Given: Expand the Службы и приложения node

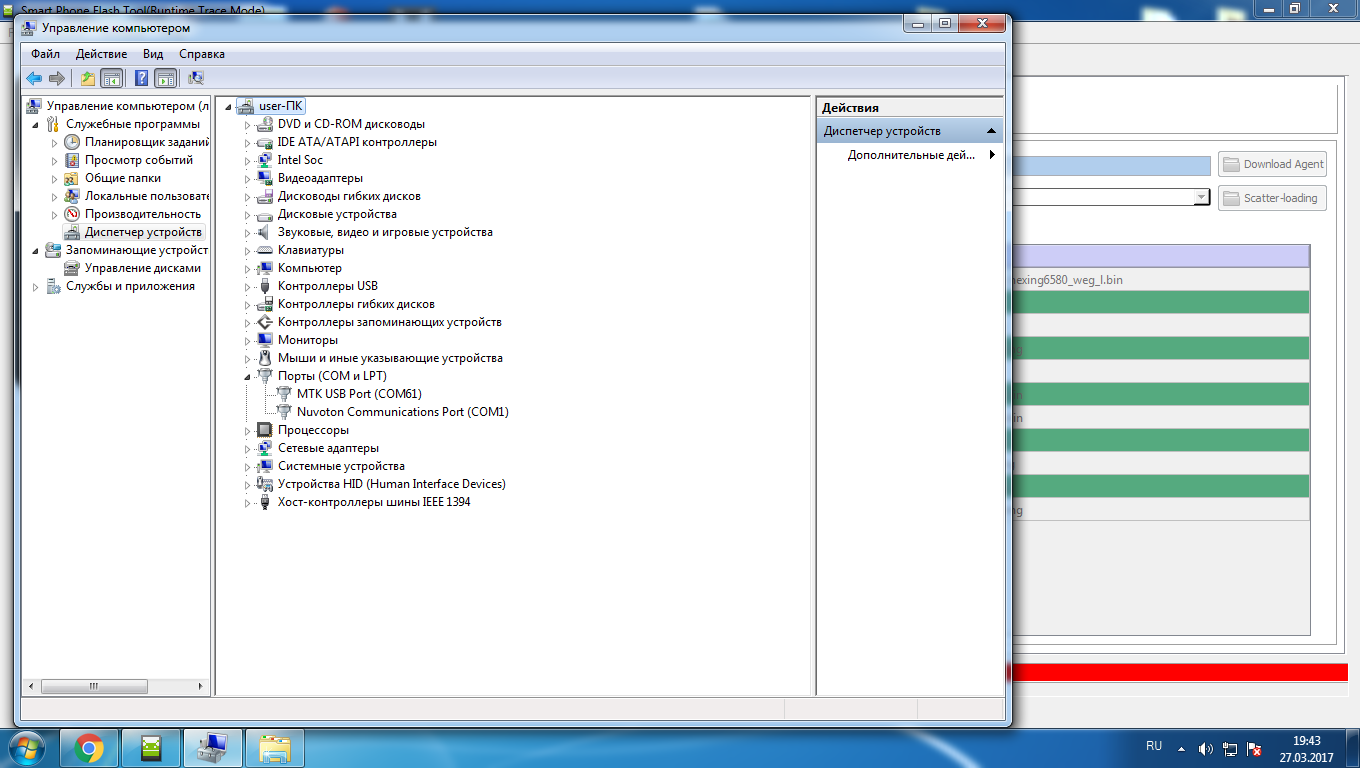Looking at the screenshot, I should pyautogui.click(x=37, y=287).
